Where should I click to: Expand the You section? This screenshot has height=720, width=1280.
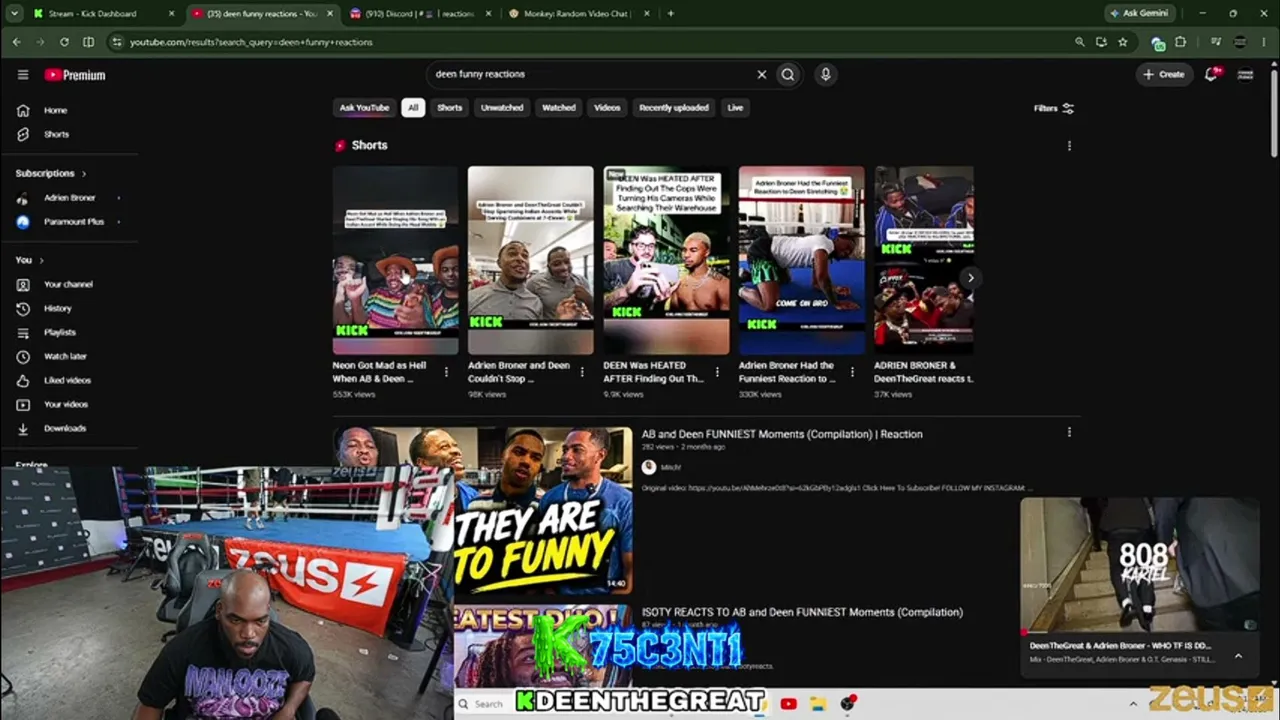[x=29, y=260]
